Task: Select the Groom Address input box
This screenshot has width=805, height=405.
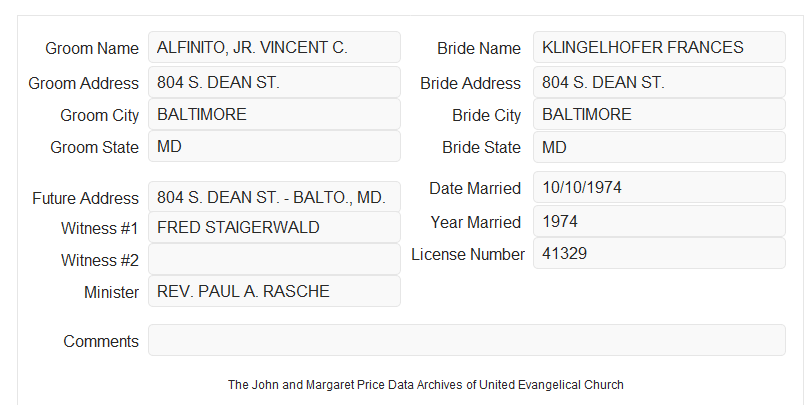Action: (x=274, y=82)
